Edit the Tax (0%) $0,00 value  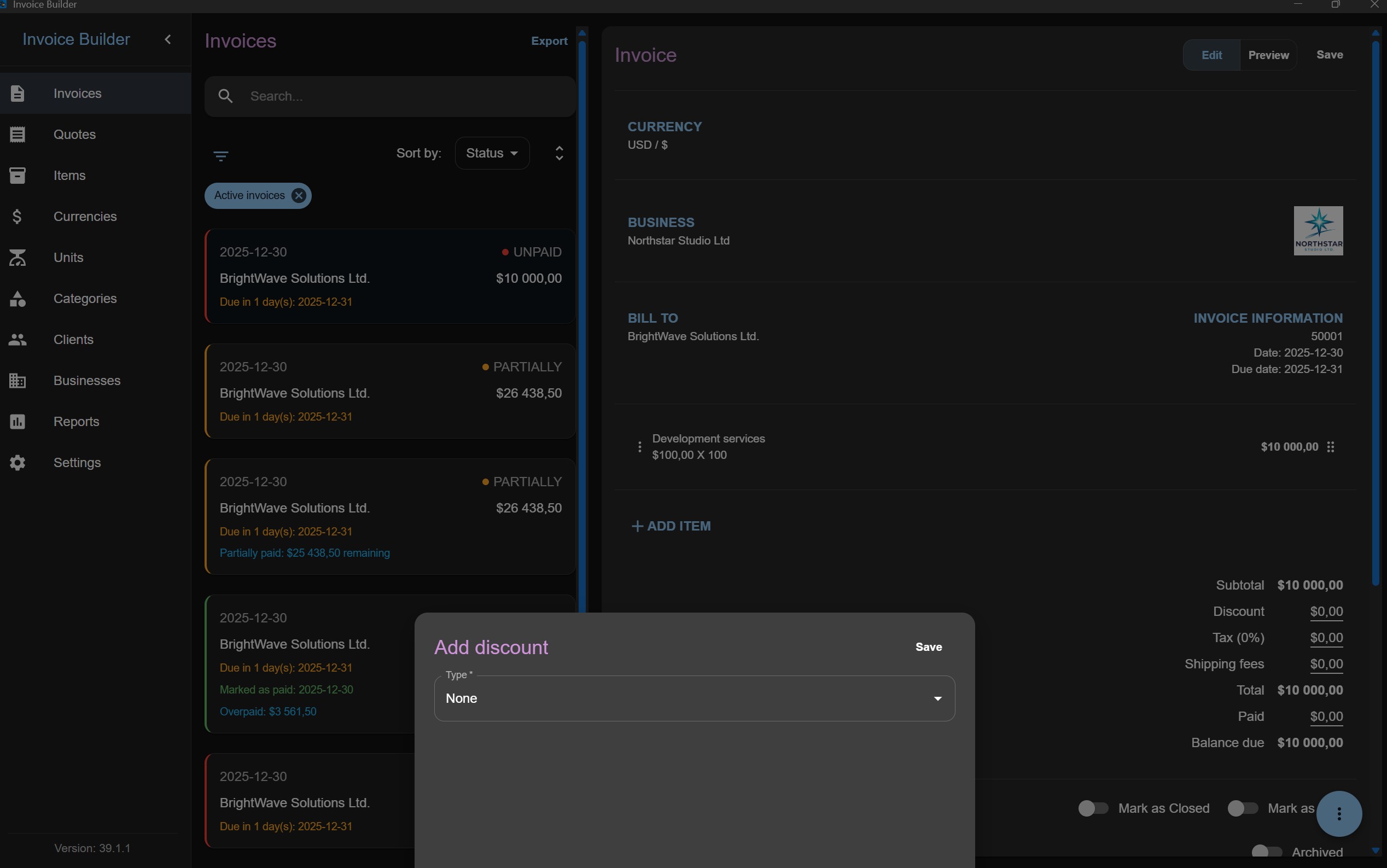(x=1326, y=638)
